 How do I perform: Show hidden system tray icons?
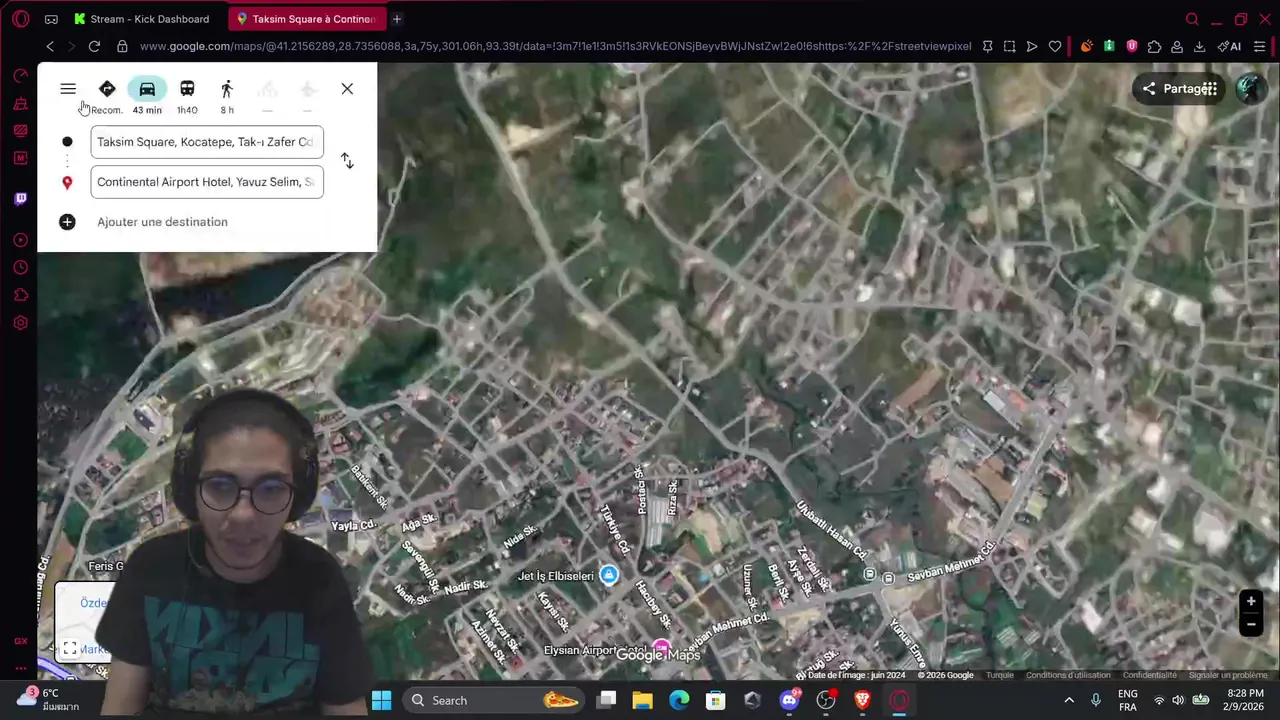coord(1069,700)
